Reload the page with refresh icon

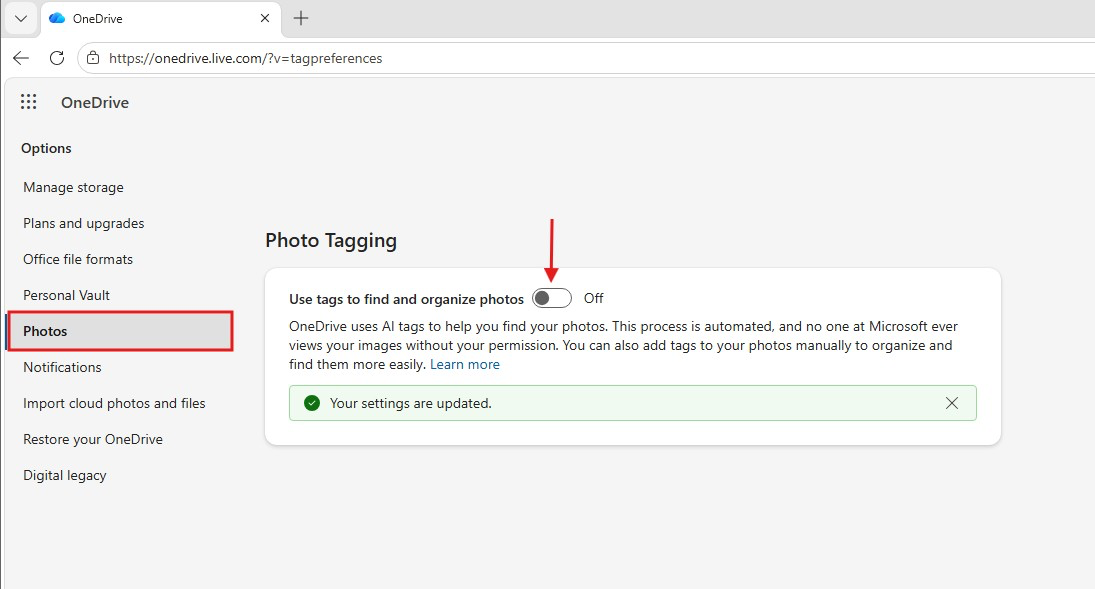point(57,58)
